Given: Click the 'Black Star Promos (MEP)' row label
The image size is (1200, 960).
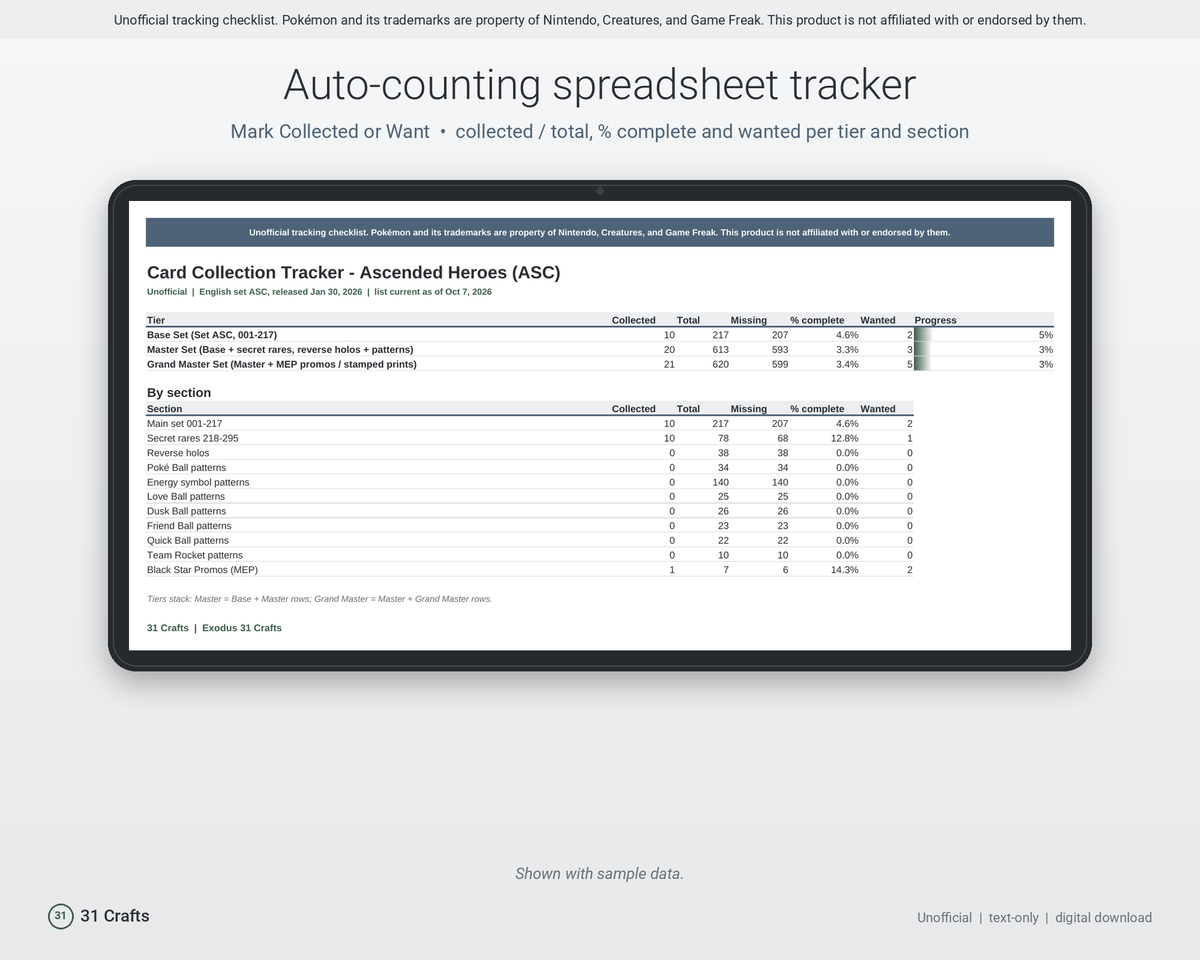Looking at the screenshot, I should click(202, 570).
